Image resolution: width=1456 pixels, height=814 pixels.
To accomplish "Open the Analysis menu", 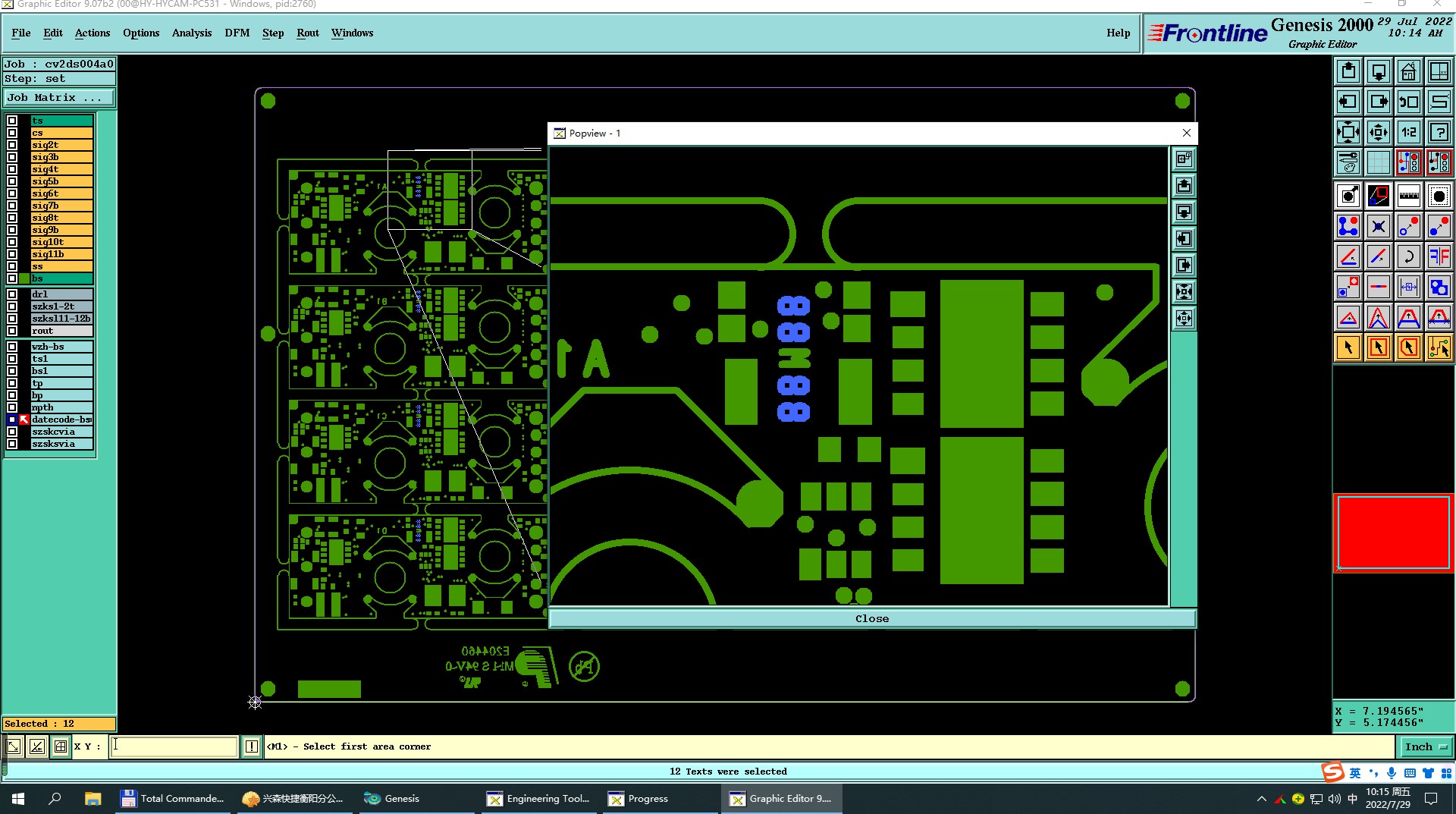I will (x=192, y=33).
